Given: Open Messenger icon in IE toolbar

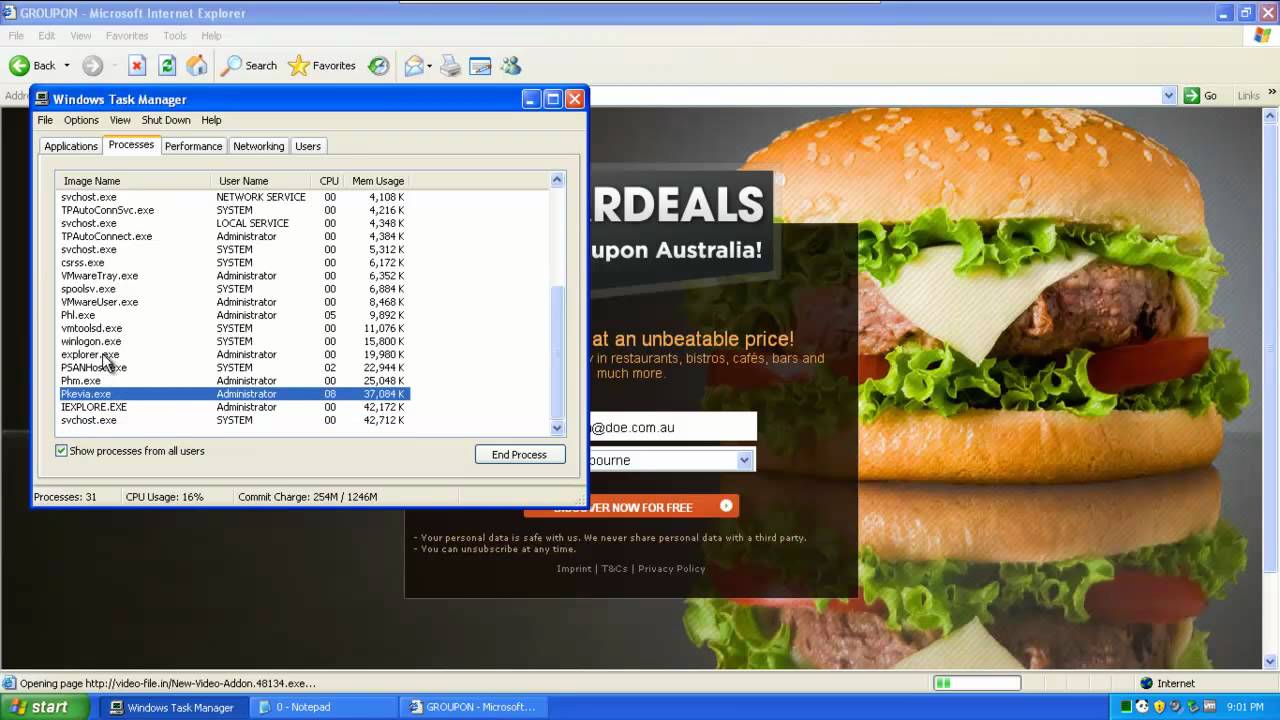Looking at the screenshot, I should click(511, 66).
